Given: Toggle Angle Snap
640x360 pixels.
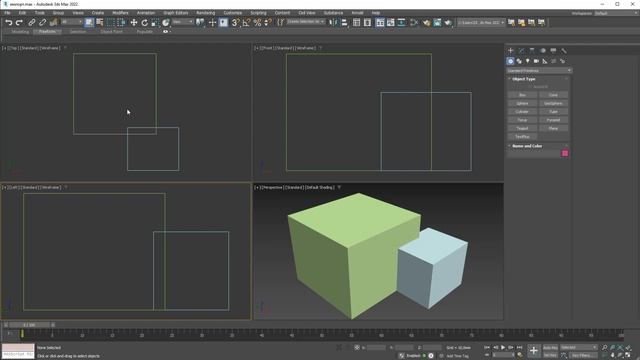Looking at the screenshot, I should click(x=246, y=22).
